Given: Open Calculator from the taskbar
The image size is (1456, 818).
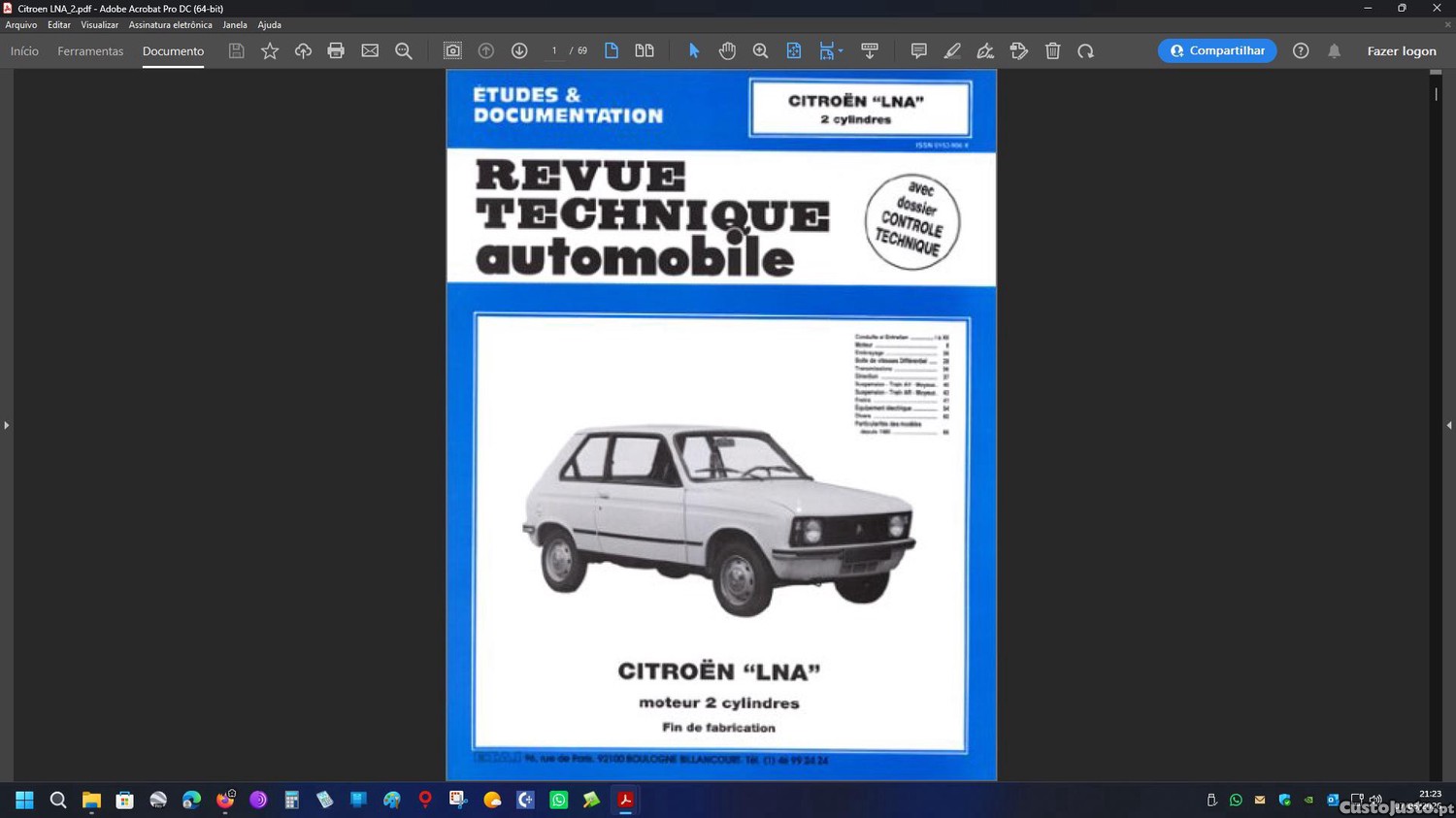Looking at the screenshot, I should pos(291,800).
